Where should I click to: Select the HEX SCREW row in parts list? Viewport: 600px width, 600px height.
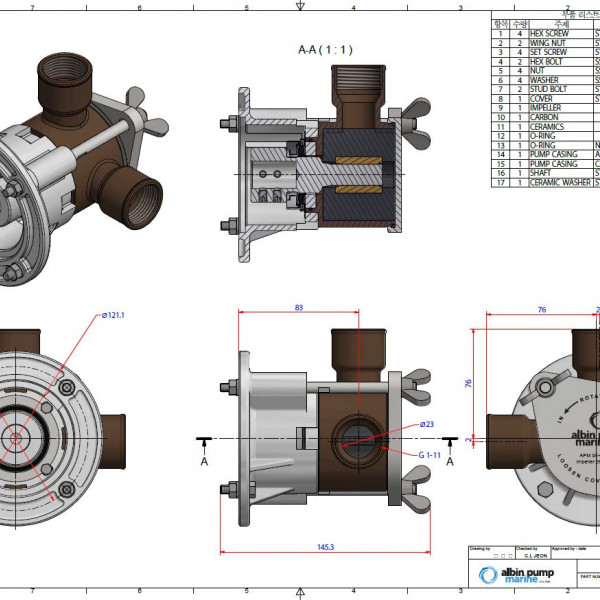click(548, 33)
